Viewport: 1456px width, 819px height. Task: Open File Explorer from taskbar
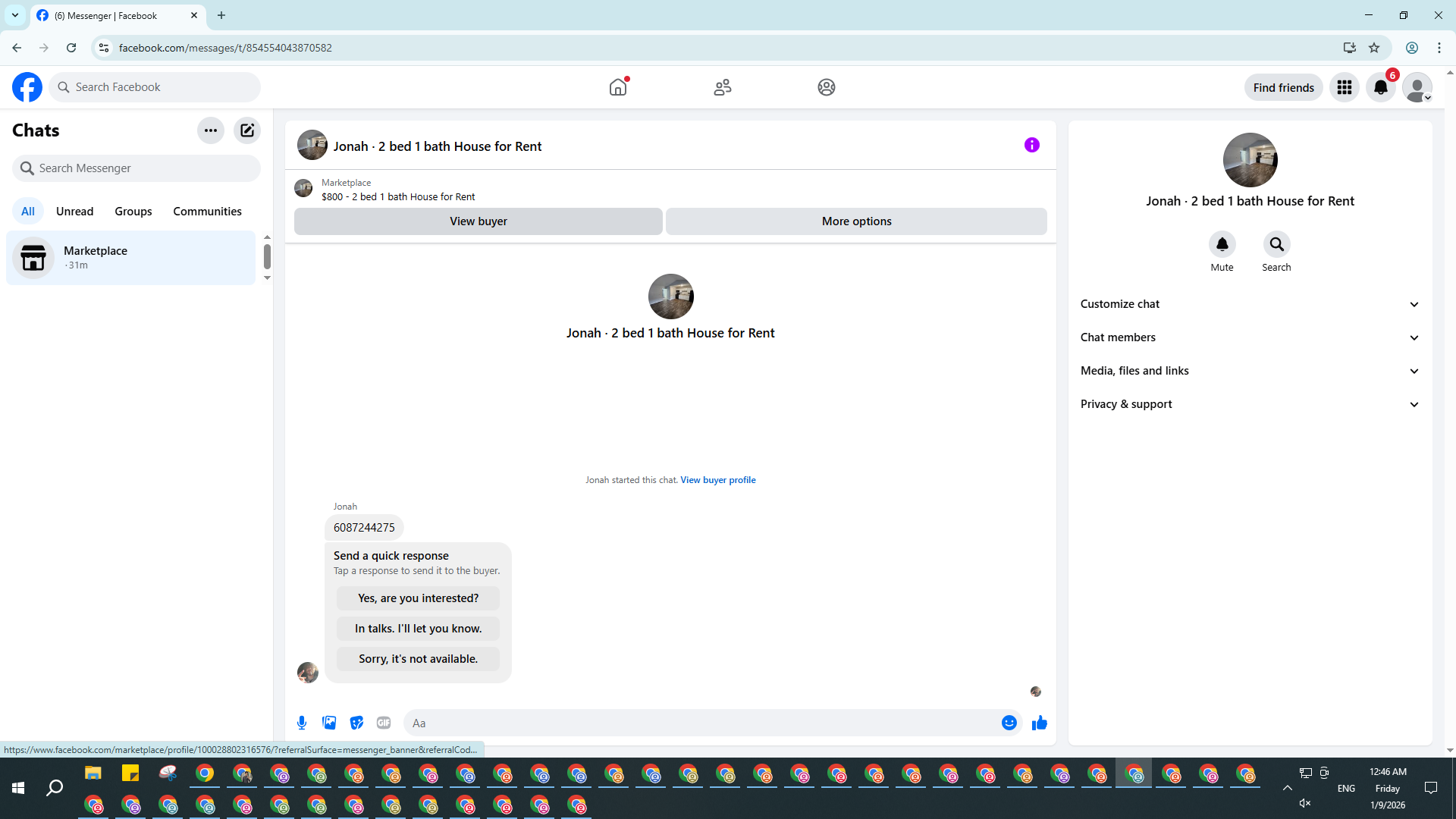(93, 773)
